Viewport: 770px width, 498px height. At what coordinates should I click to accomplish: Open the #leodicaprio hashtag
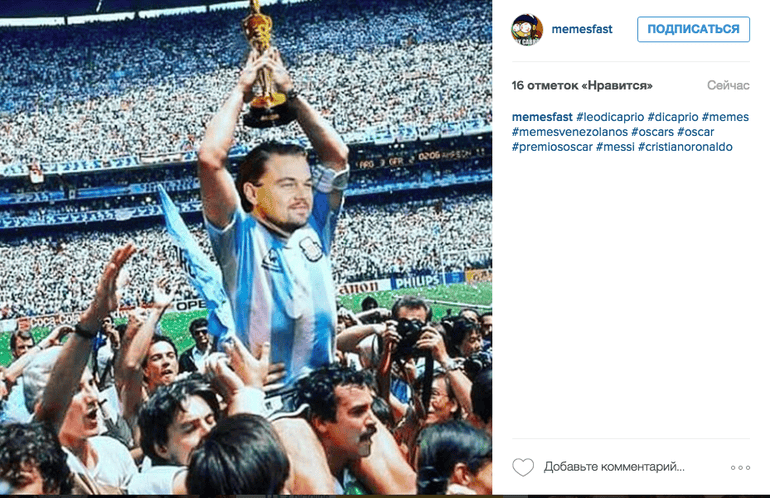point(610,117)
